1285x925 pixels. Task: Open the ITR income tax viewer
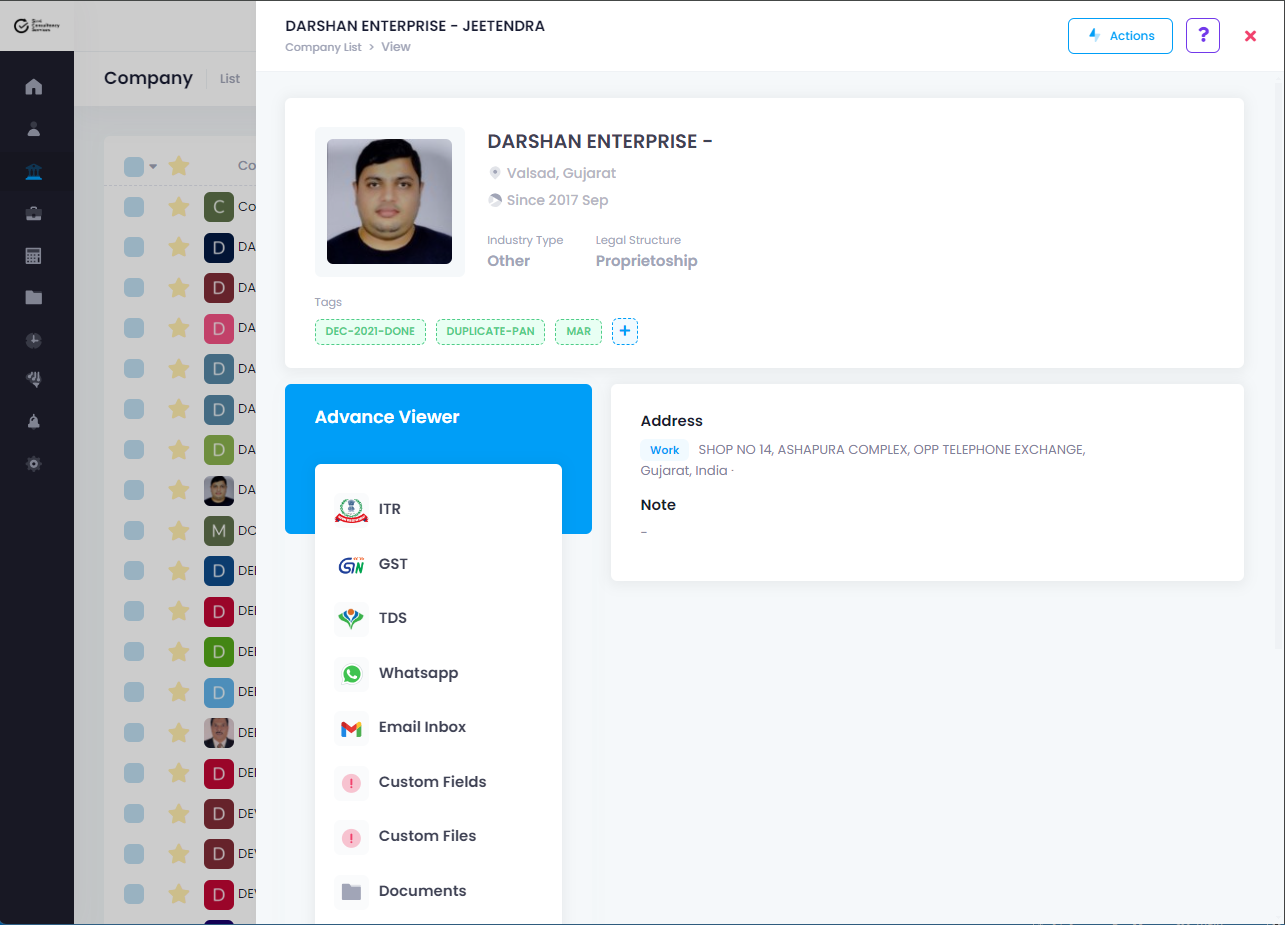click(x=389, y=509)
